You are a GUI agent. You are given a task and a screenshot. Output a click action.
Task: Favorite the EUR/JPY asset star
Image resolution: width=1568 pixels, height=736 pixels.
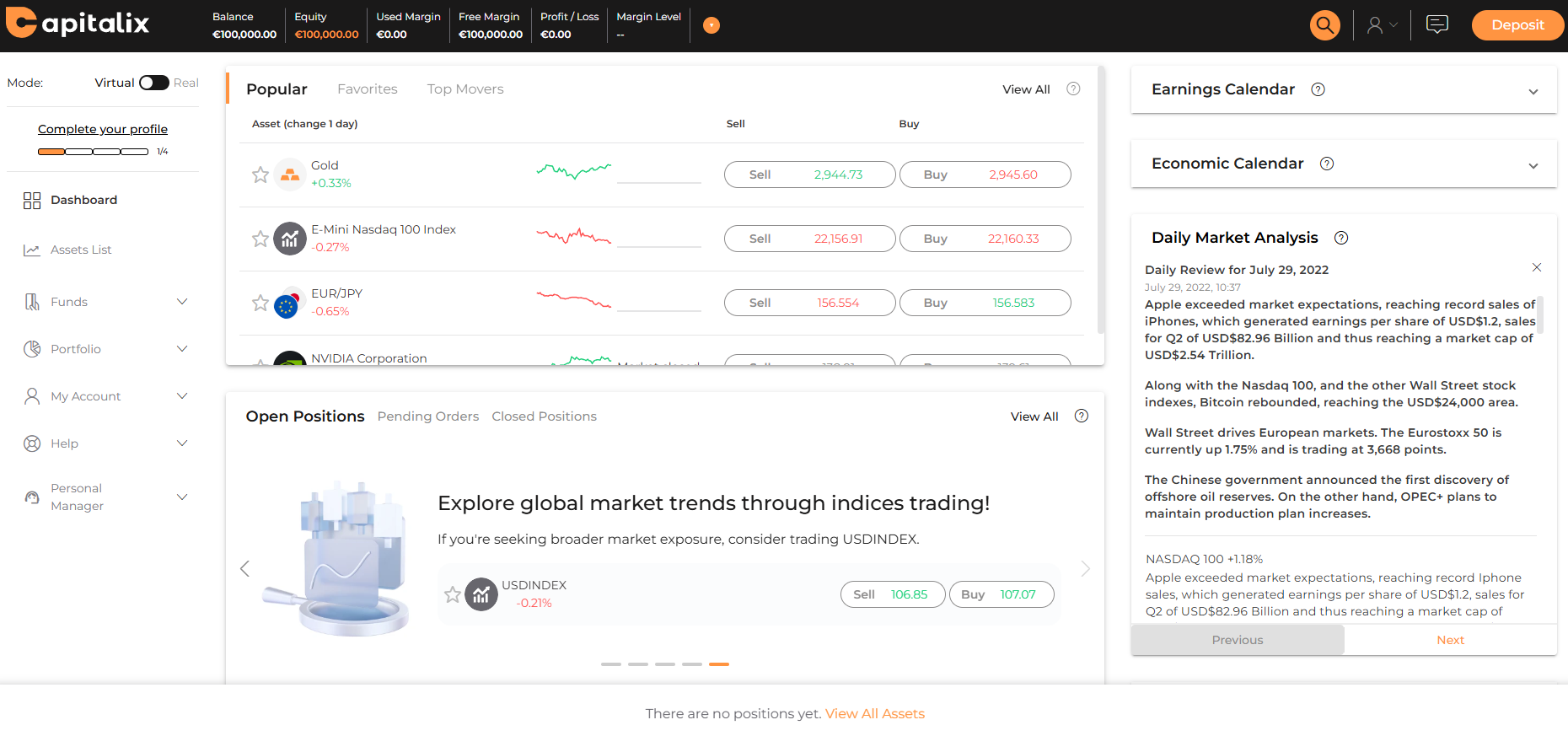pyautogui.click(x=260, y=303)
